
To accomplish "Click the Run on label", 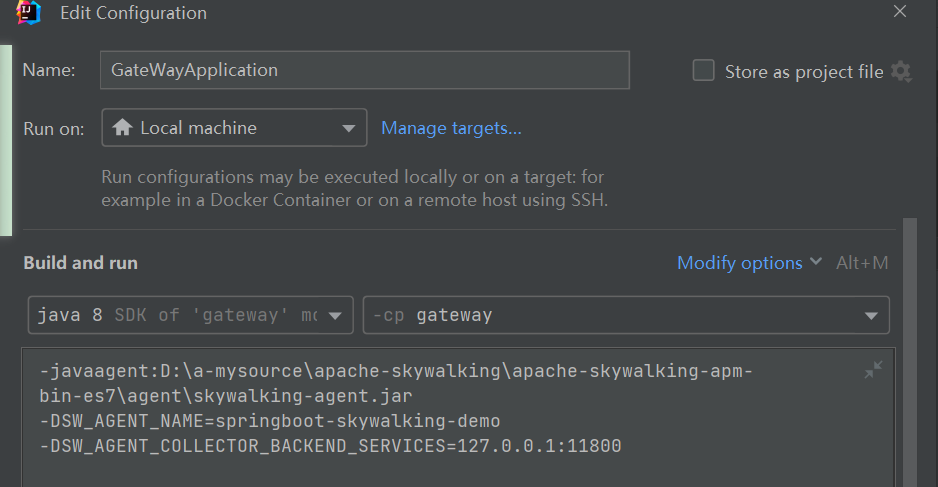I will [54, 129].
